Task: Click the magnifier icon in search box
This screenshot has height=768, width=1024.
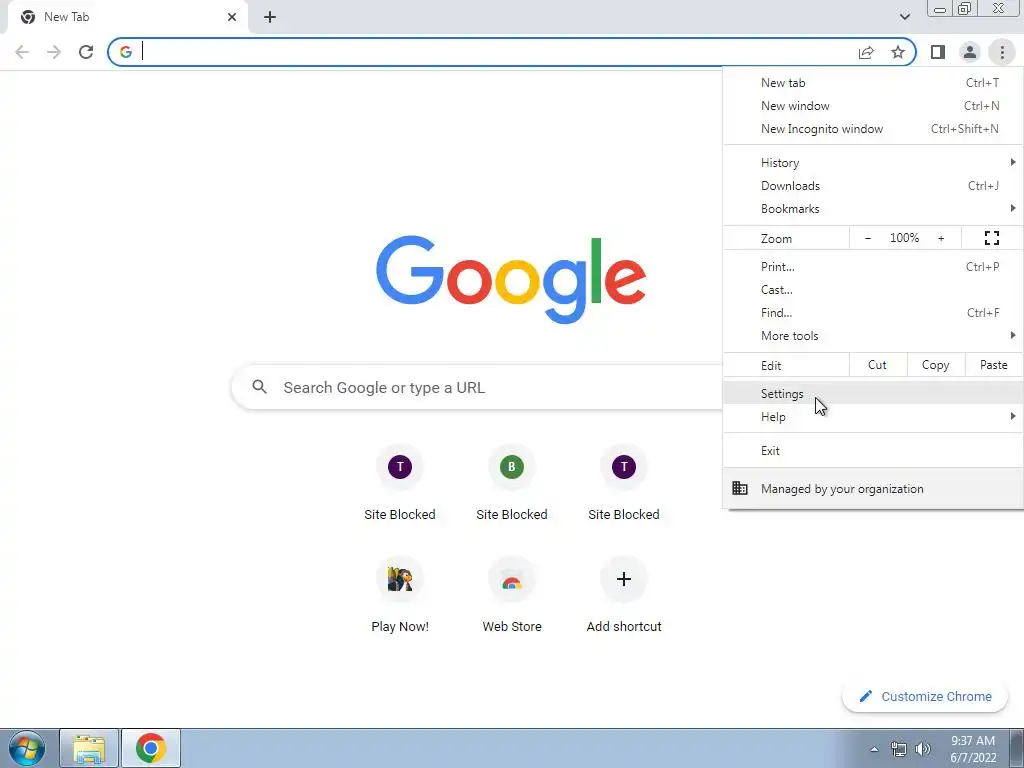Action: coord(259,387)
